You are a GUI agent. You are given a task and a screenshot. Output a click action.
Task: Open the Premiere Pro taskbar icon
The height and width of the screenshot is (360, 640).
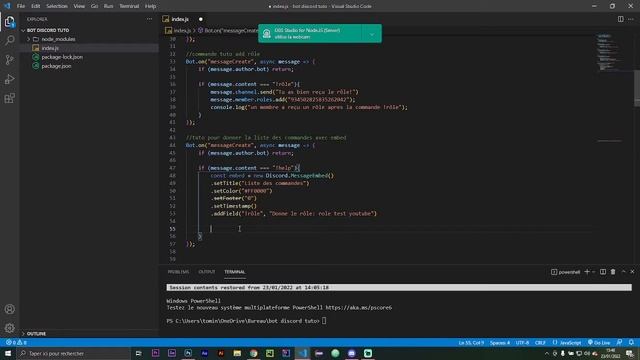(x=156, y=353)
